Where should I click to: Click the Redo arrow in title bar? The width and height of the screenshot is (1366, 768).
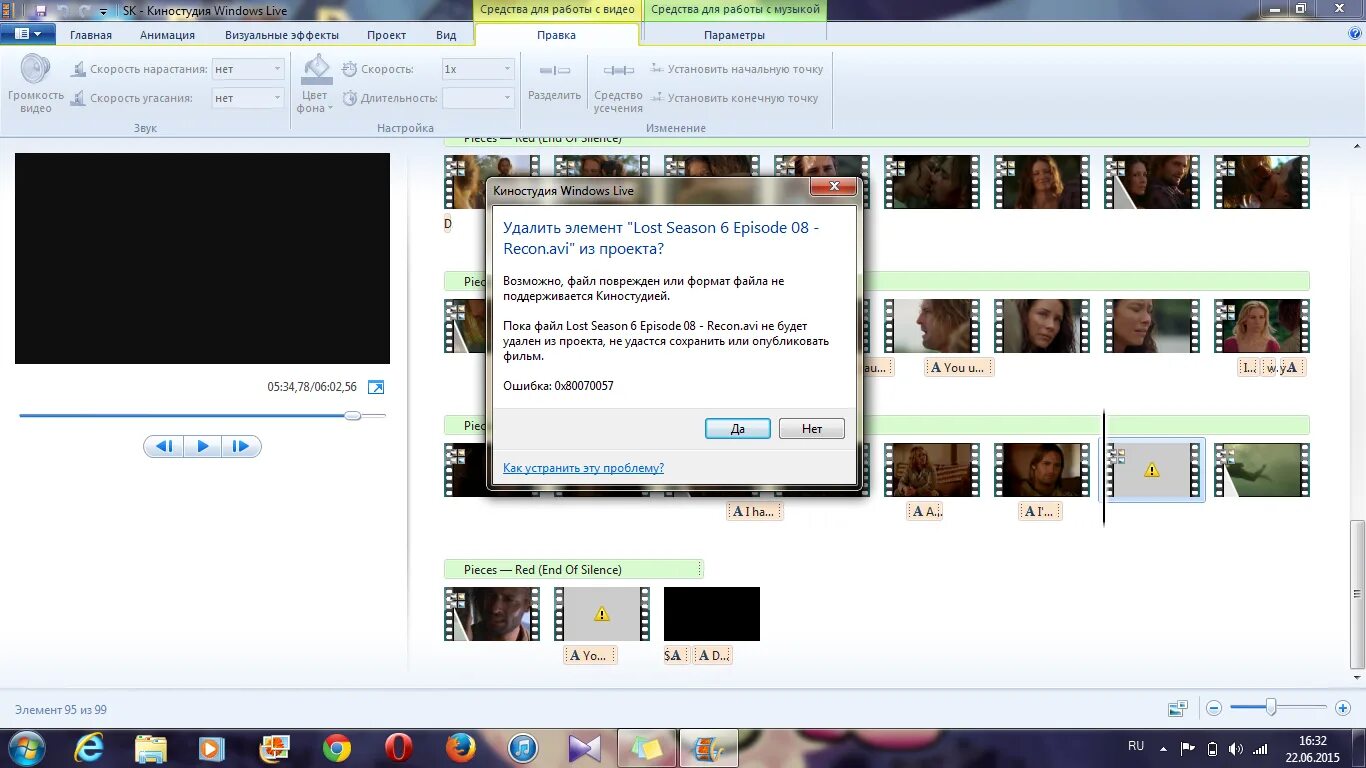tap(85, 10)
